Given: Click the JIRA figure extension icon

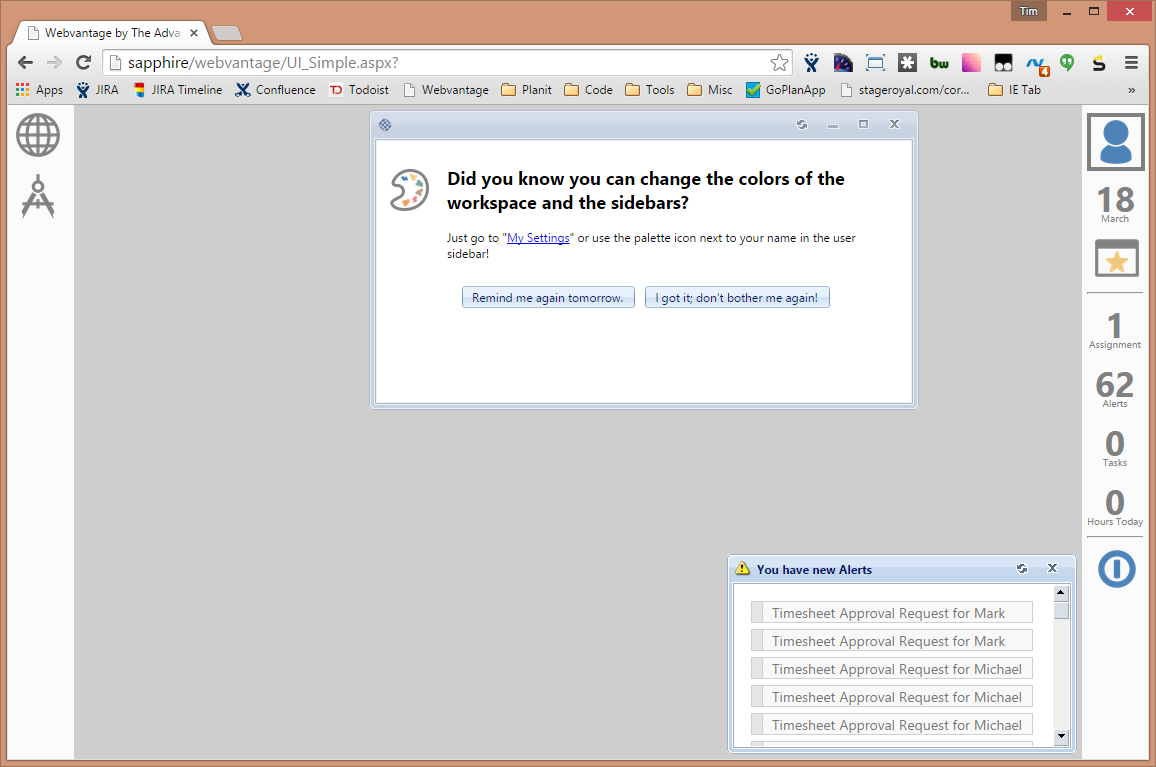Looking at the screenshot, I should 812,63.
